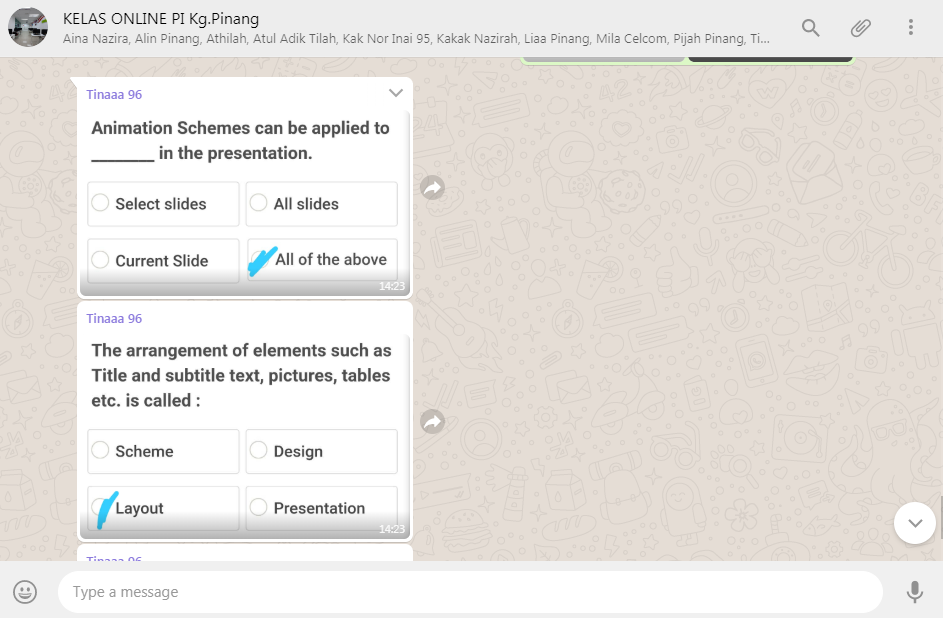Open the emoji picker

click(x=26, y=592)
